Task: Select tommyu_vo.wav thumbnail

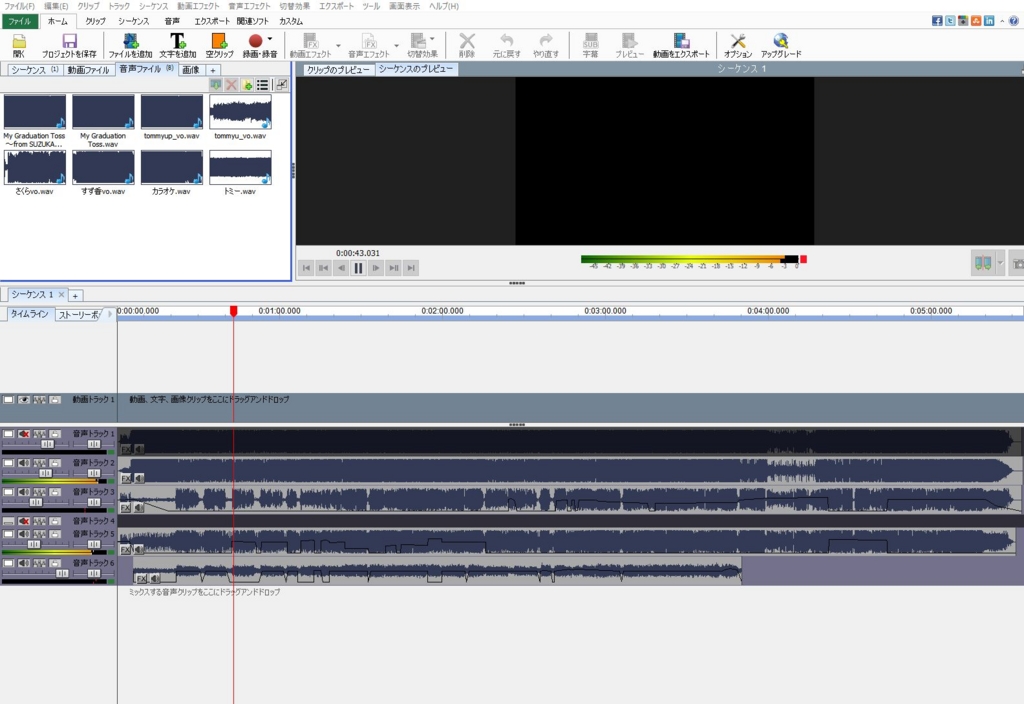Action: [240, 112]
